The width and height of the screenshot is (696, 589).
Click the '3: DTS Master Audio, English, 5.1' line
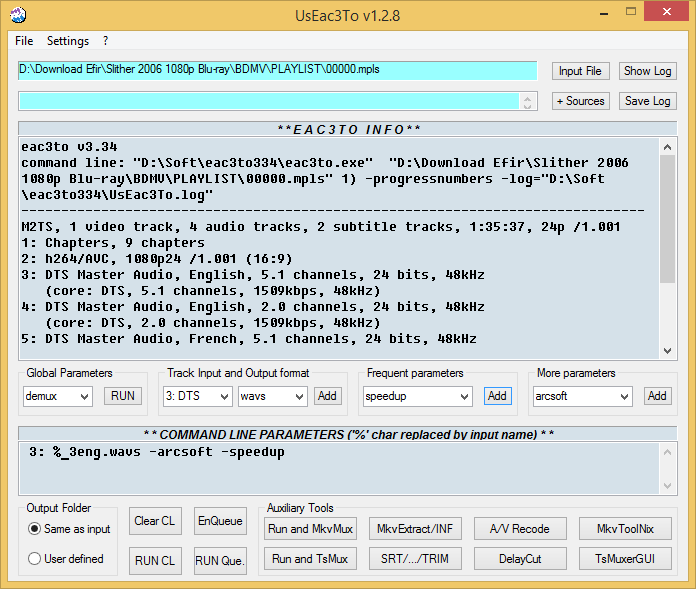coord(253,275)
